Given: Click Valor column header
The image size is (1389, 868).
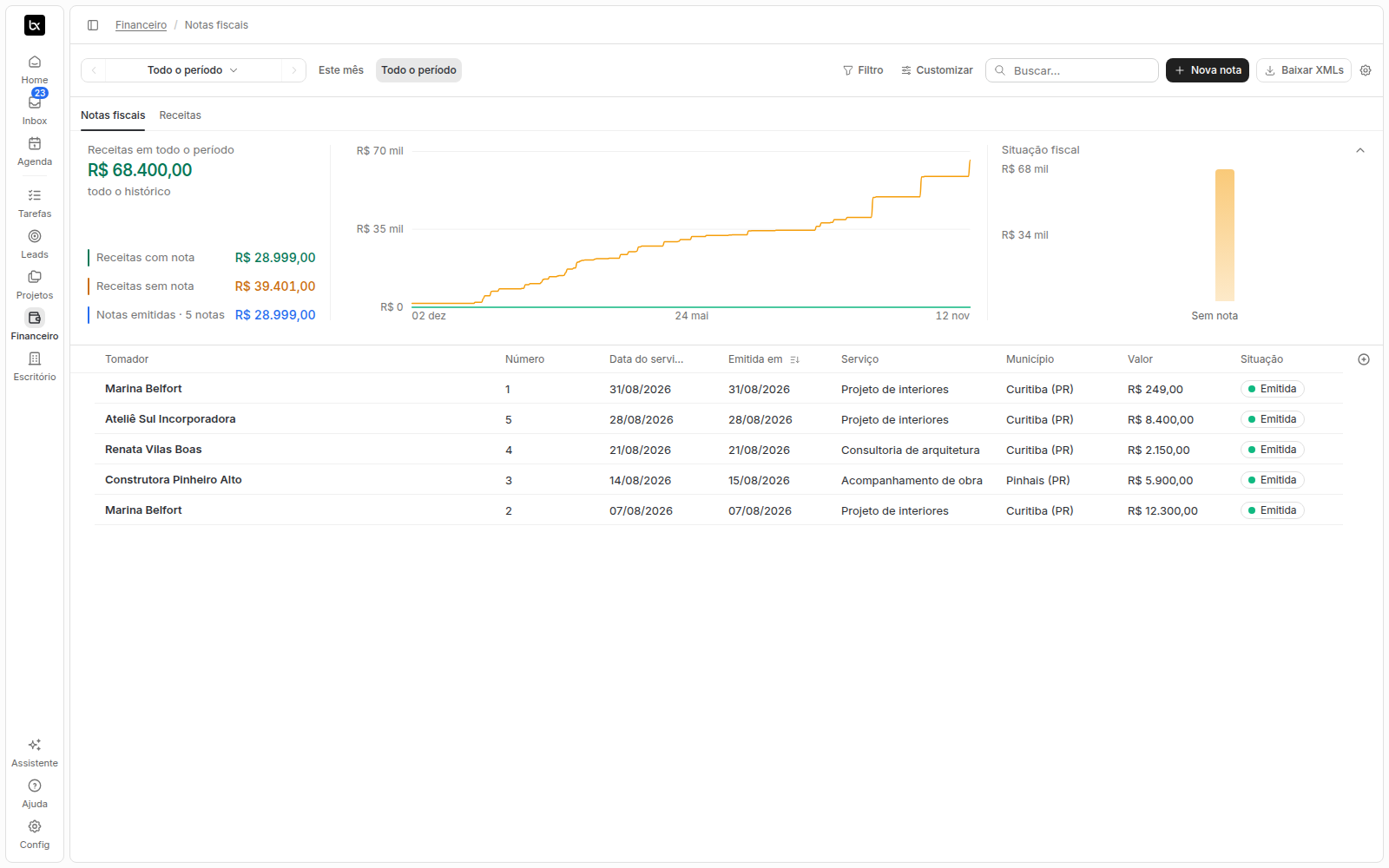Looking at the screenshot, I should [x=1140, y=359].
